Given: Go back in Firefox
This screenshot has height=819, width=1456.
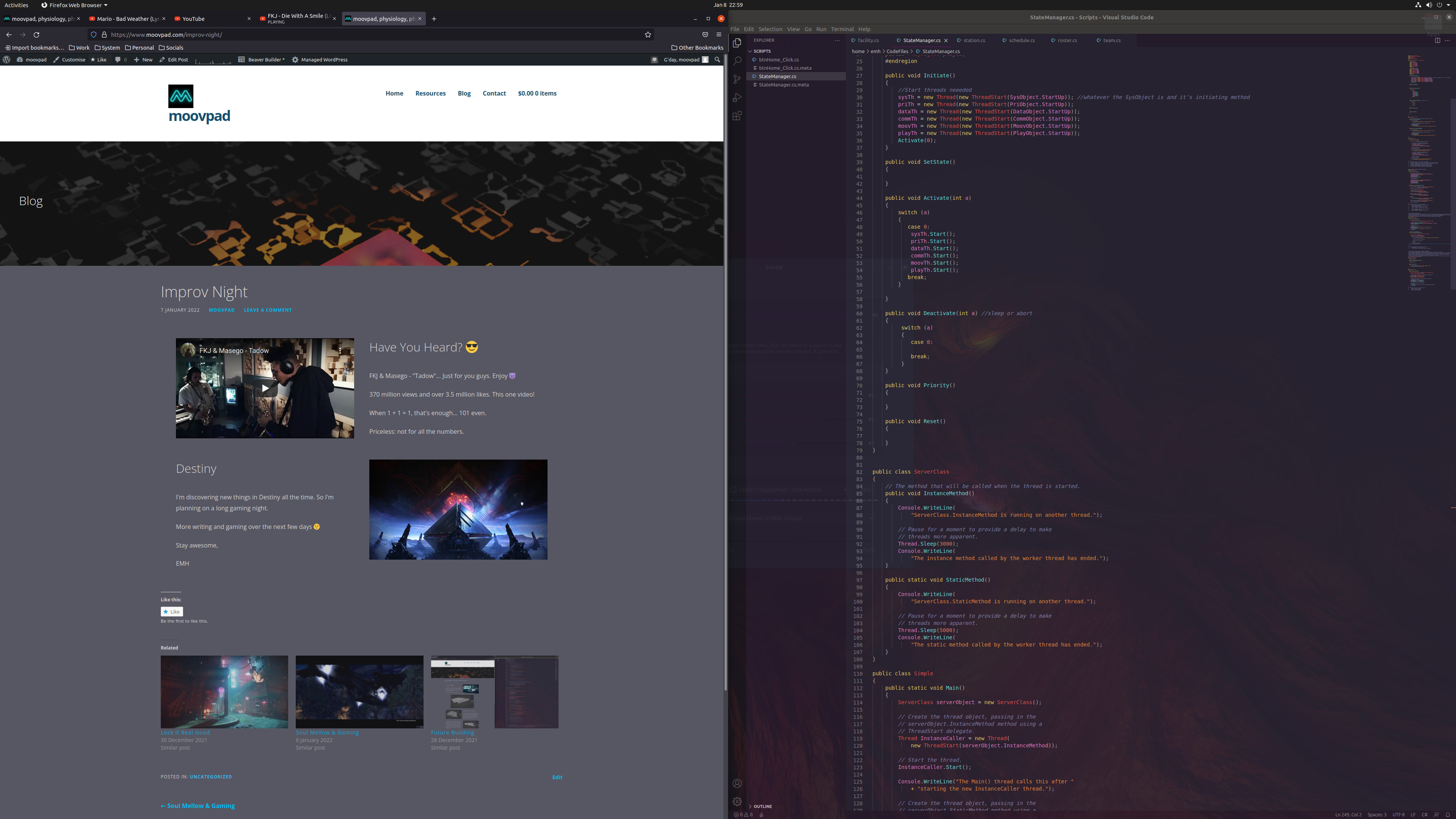Looking at the screenshot, I should [x=9, y=35].
